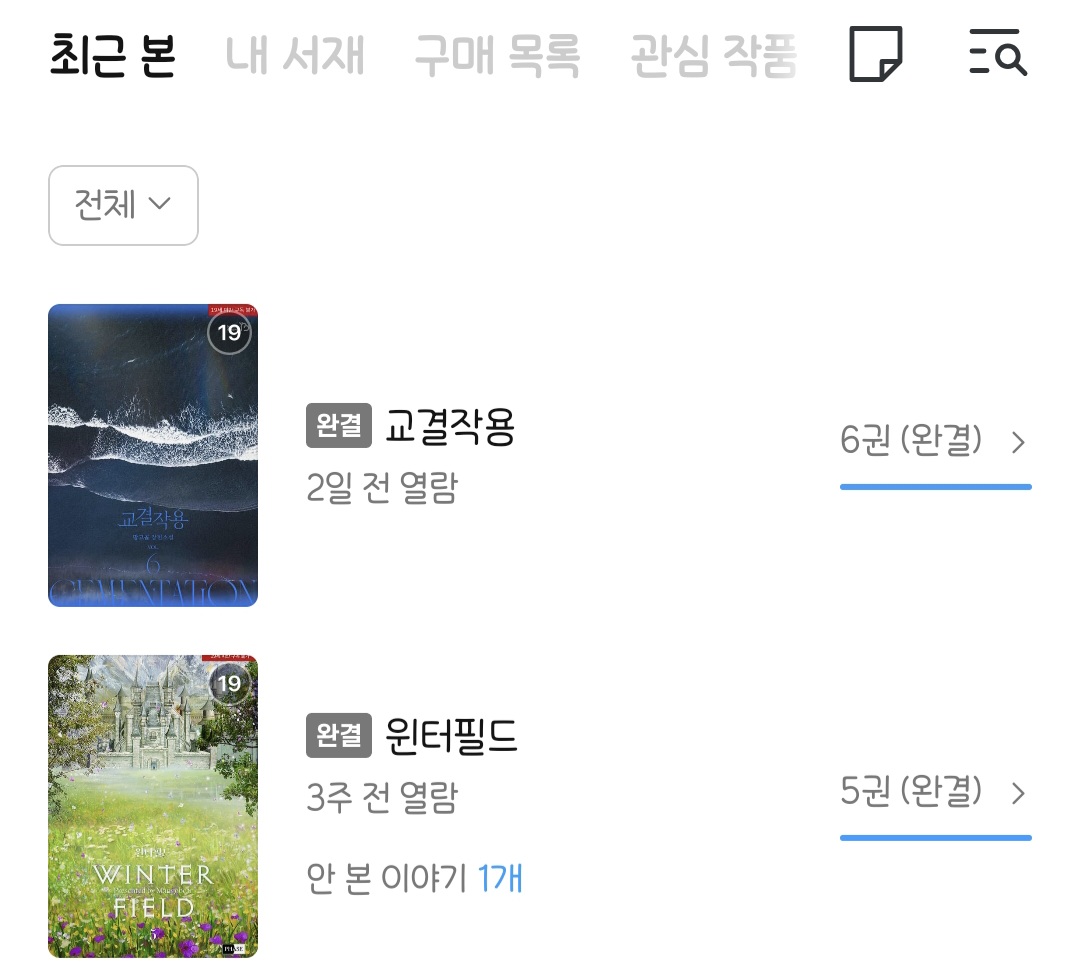
Task: Switch to the 내 서재 tab
Action: [295, 54]
